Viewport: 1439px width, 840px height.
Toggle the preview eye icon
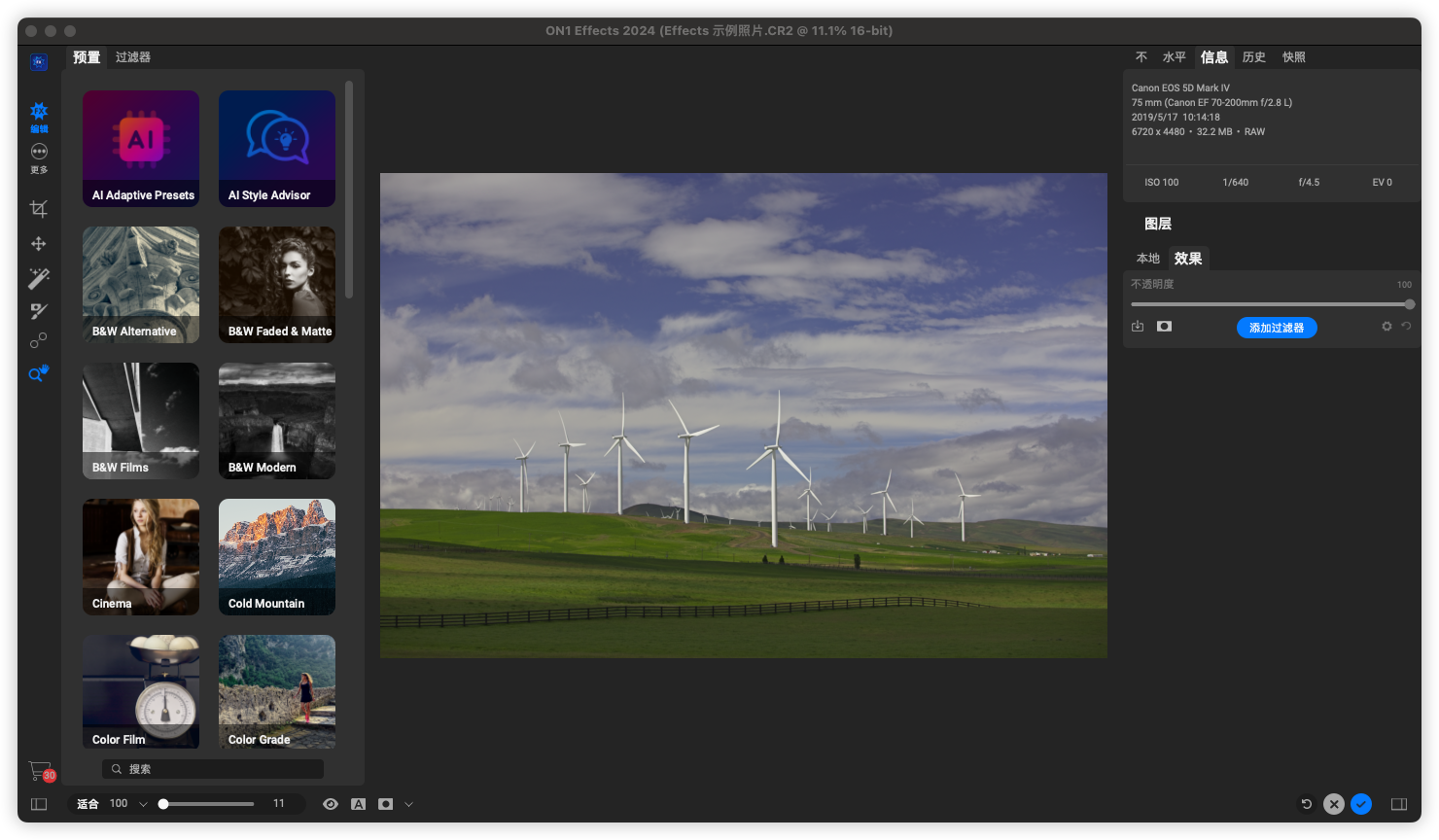click(x=331, y=804)
